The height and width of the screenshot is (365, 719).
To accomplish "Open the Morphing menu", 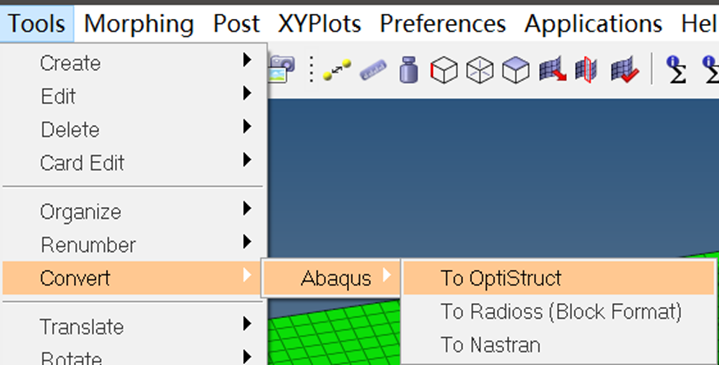I will (x=139, y=23).
